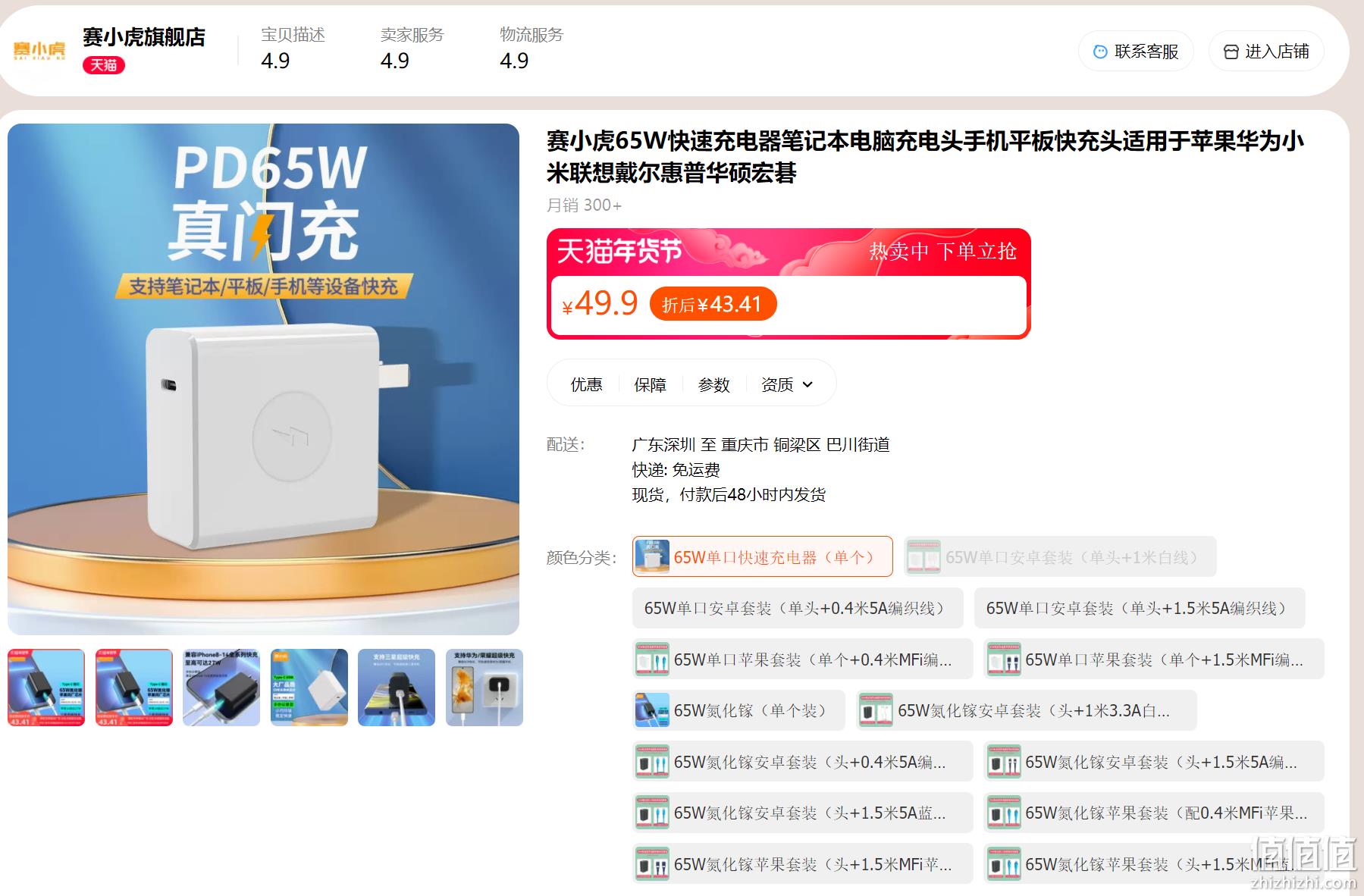Screen dimensions: 1364x896
Task: Pick 65W单口苹果套装（单个+1.5米MFi编... option
Action: tap(1154, 659)
